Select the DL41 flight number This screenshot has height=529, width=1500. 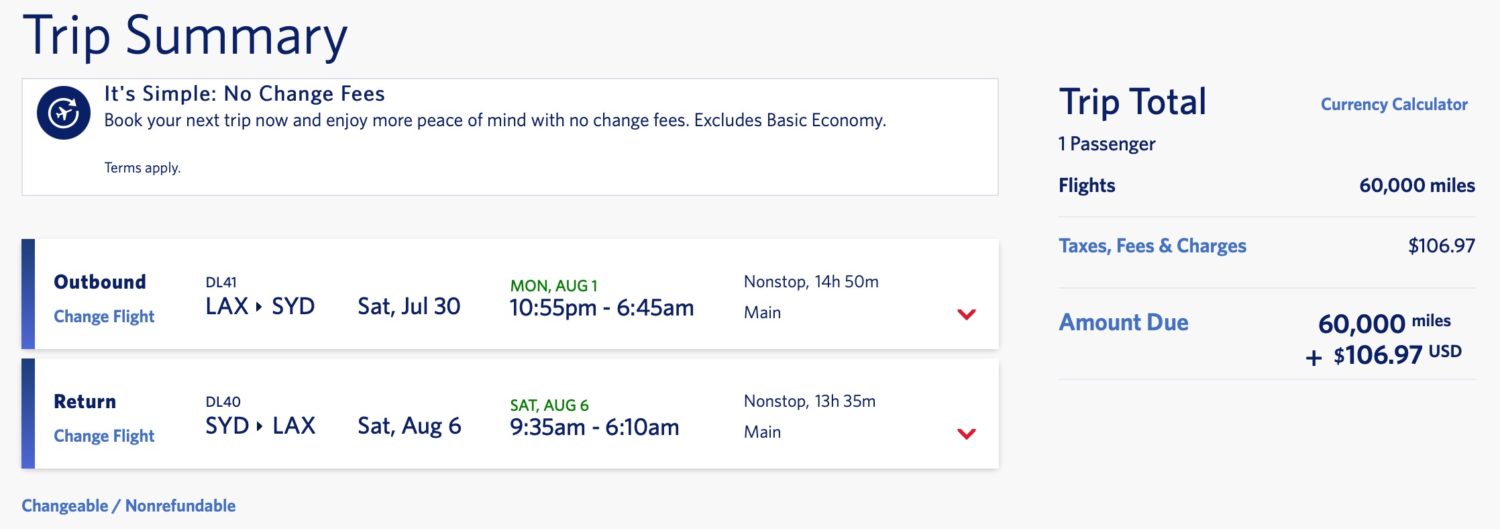click(221, 282)
